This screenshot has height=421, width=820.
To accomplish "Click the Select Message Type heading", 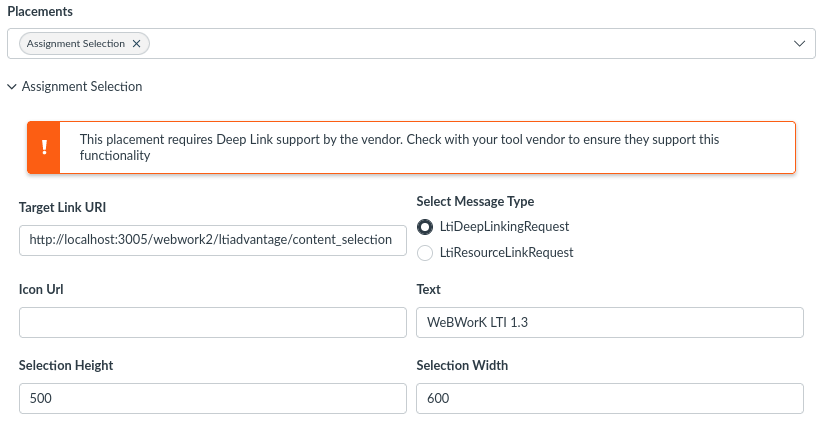I will (x=475, y=201).
